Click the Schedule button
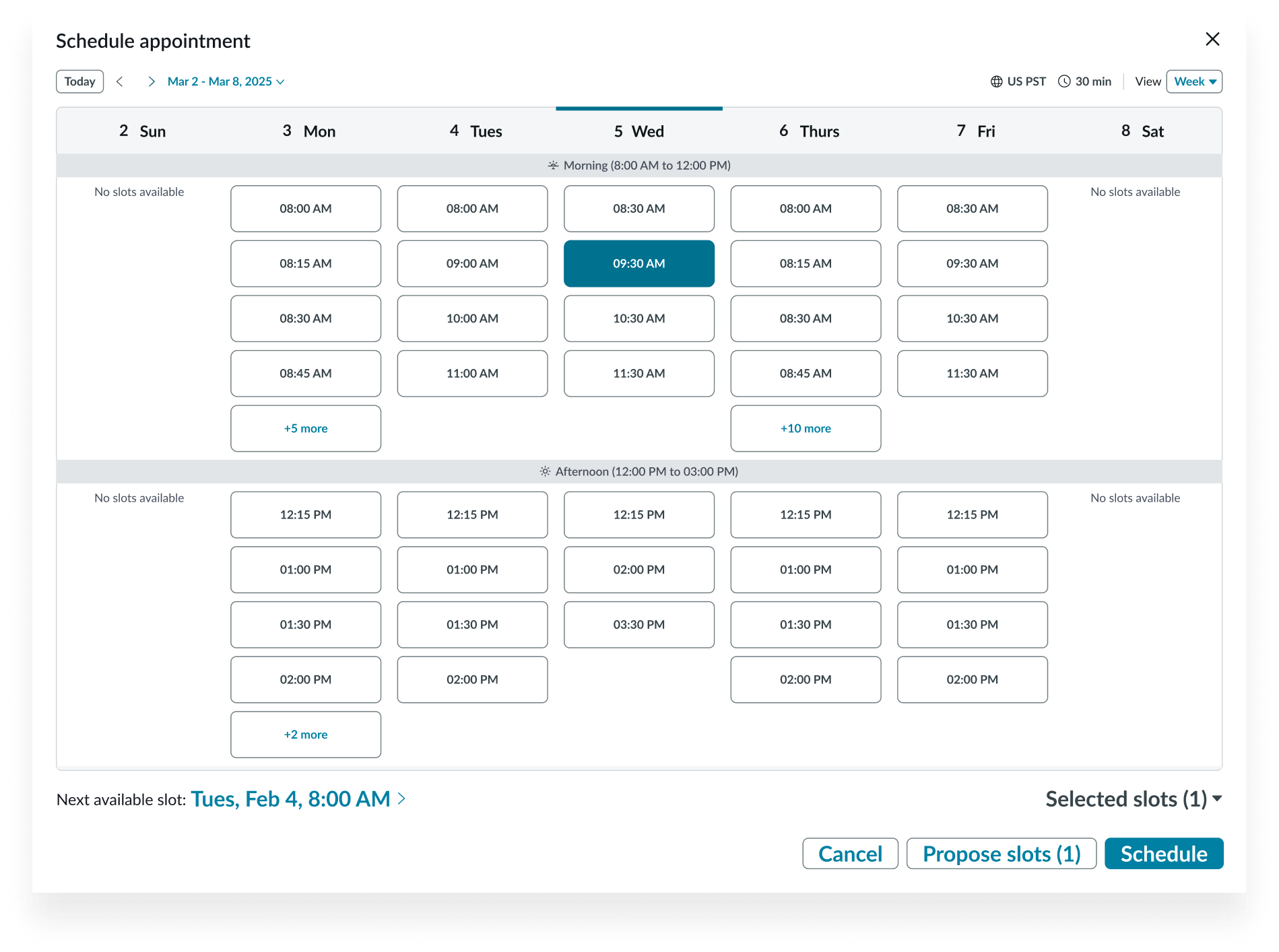Viewport: 1279px width, 952px height. click(x=1163, y=854)
